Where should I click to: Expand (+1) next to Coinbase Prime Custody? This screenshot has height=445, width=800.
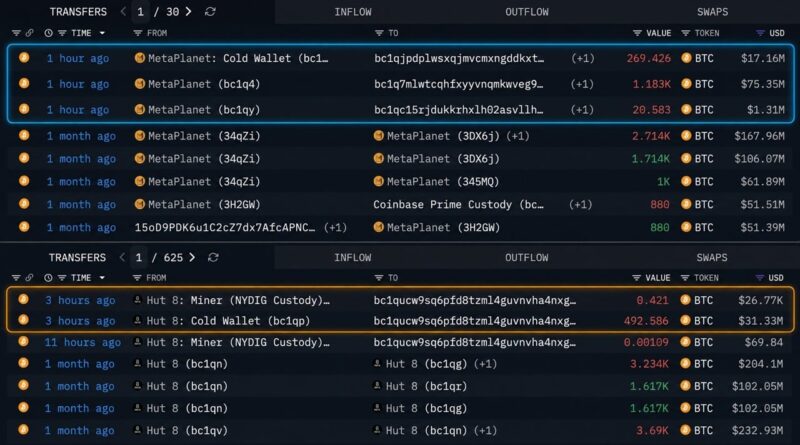click(x=581, y=205)
